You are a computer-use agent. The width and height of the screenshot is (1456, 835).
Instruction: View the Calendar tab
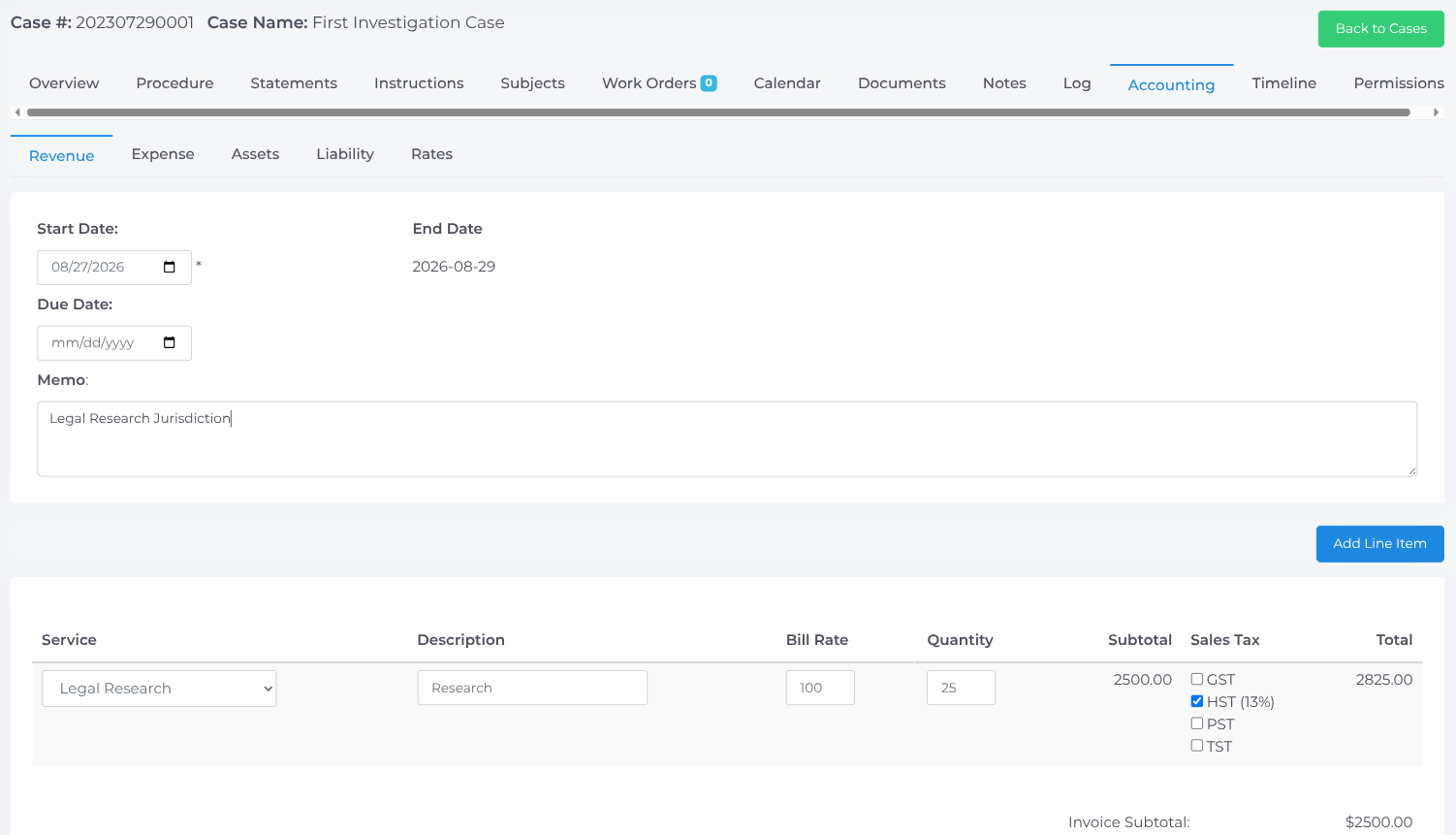coord(787,83)
